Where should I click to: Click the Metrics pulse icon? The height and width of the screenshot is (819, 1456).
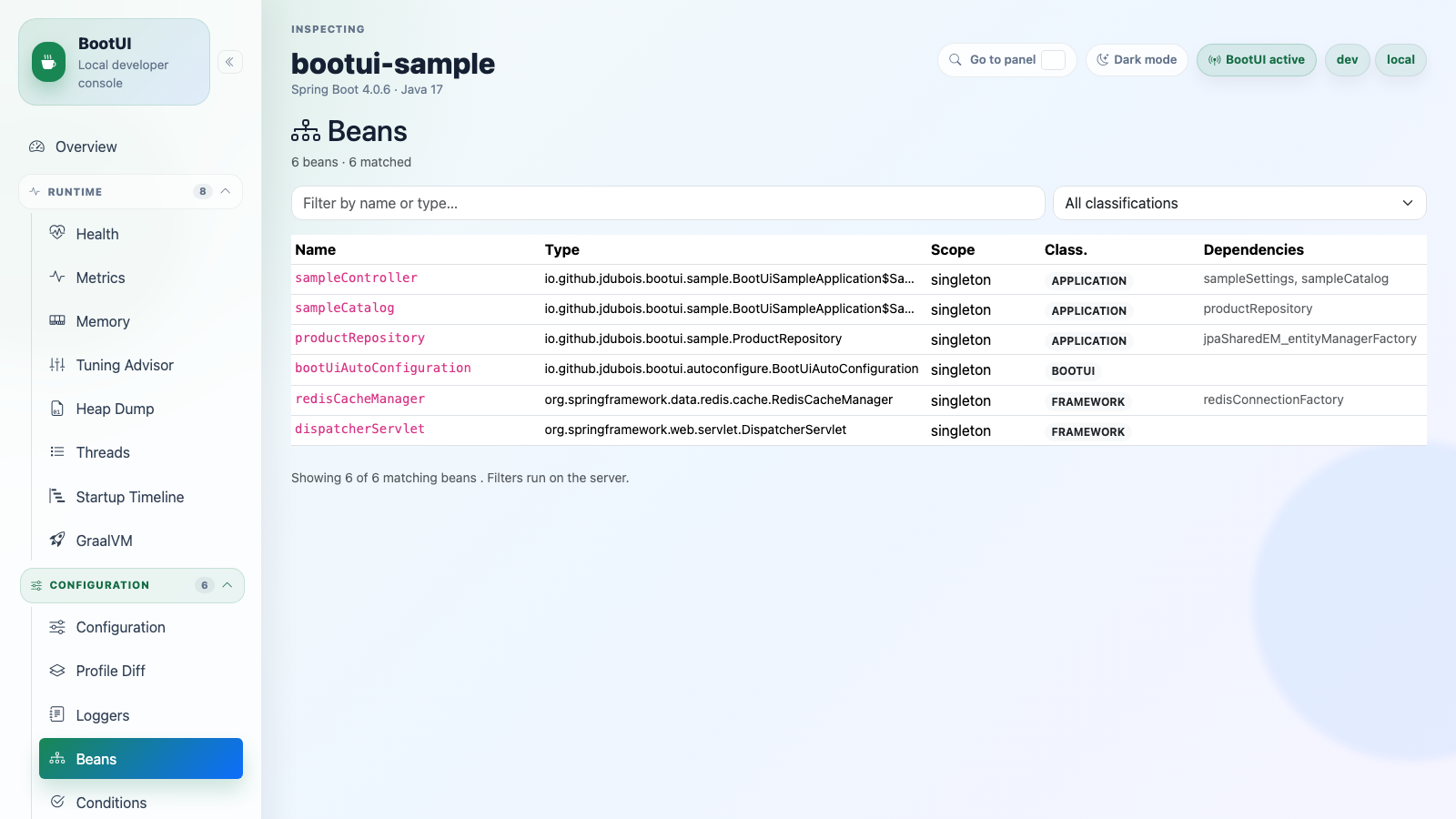coord(57,277)
